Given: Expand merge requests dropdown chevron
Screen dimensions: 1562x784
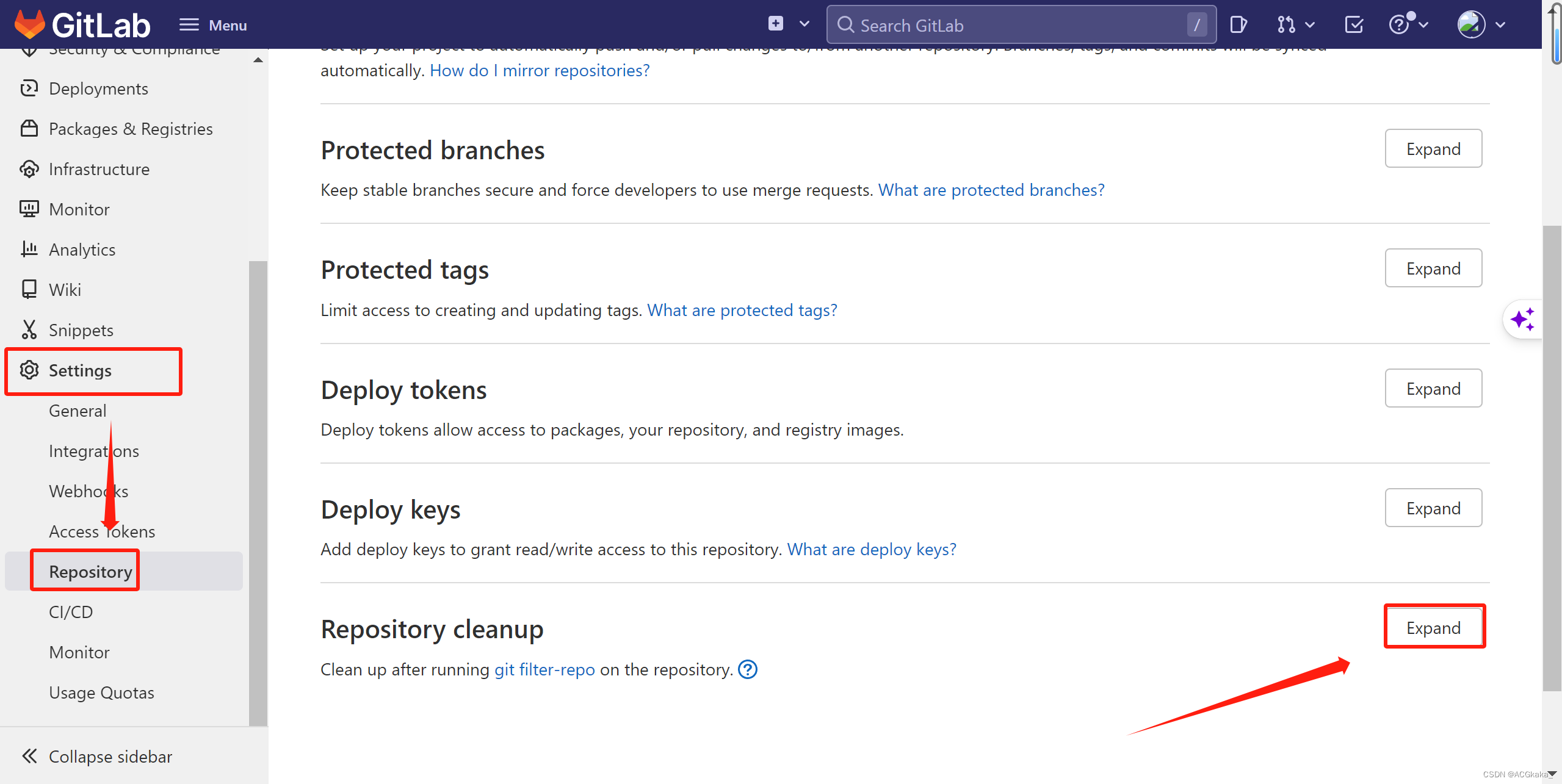Looking at the screenshot, I should 1309,25.
